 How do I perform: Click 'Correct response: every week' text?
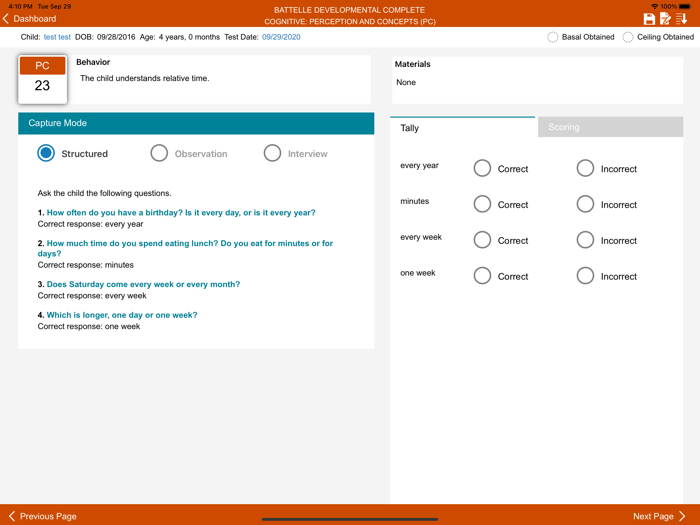point(92,296)
